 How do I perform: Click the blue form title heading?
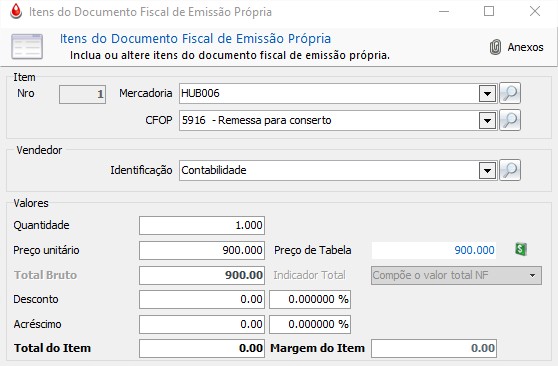[195, 38]
